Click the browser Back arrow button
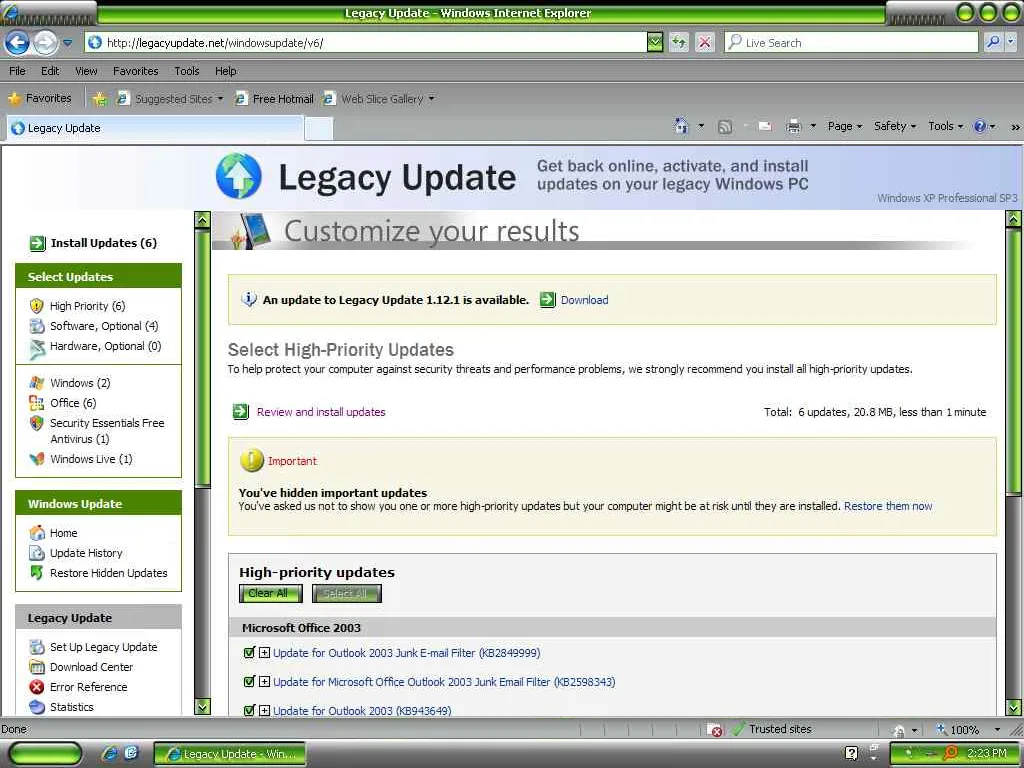The width and height of the screenshot is (1024, 768). tap(17, 43)
